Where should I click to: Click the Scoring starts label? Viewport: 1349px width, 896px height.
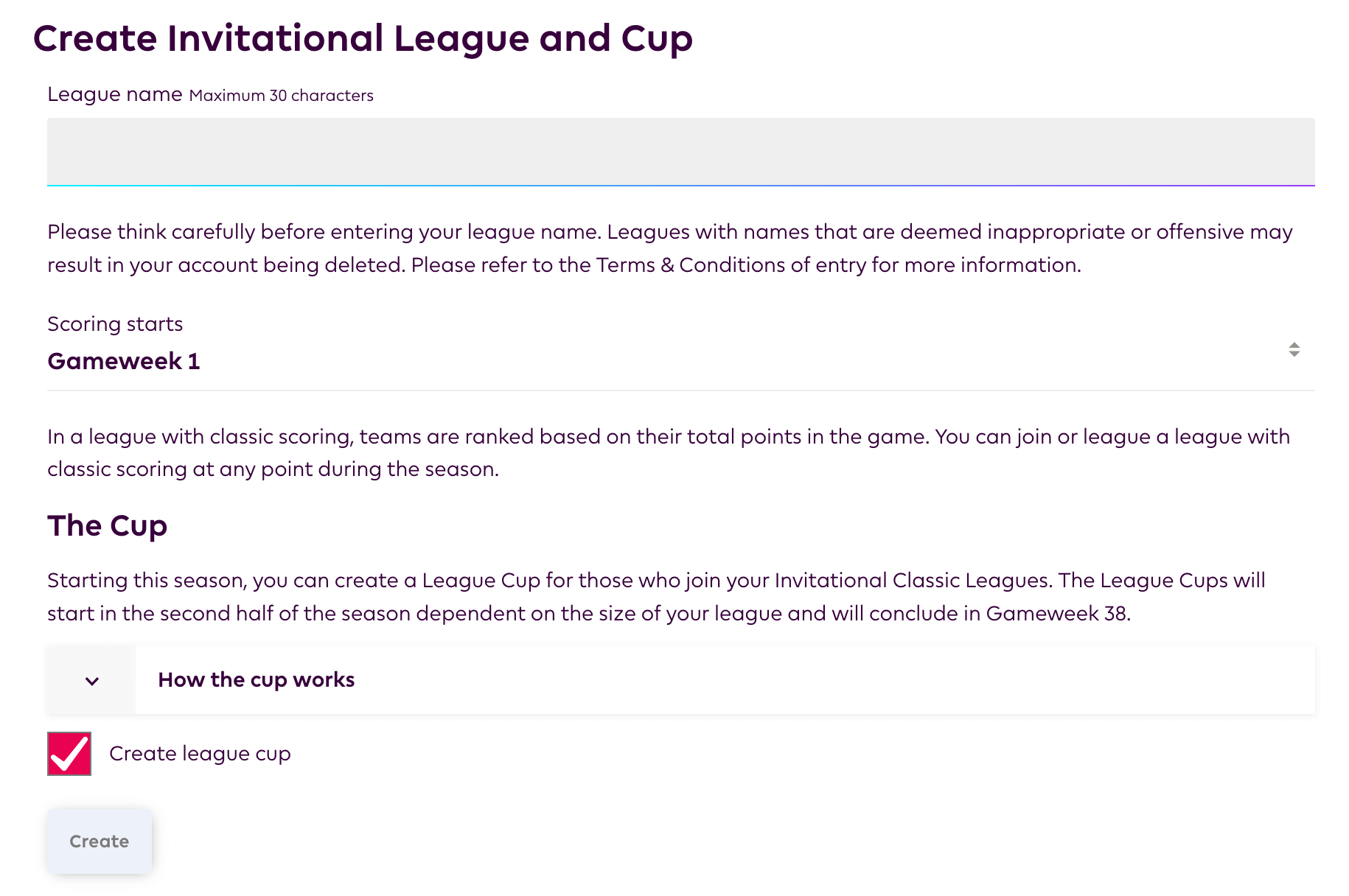pyautogui.click(x=115, y=324)
